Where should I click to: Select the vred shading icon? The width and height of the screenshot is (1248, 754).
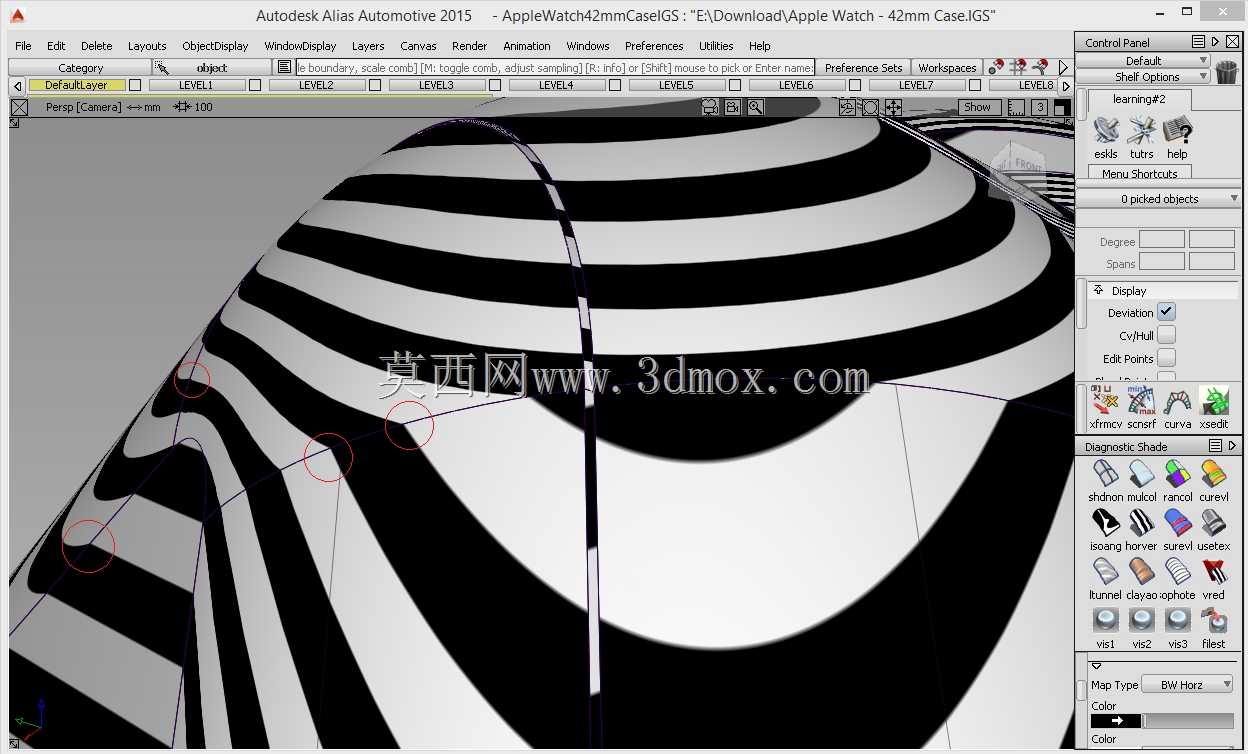[x=1213, y=572]
